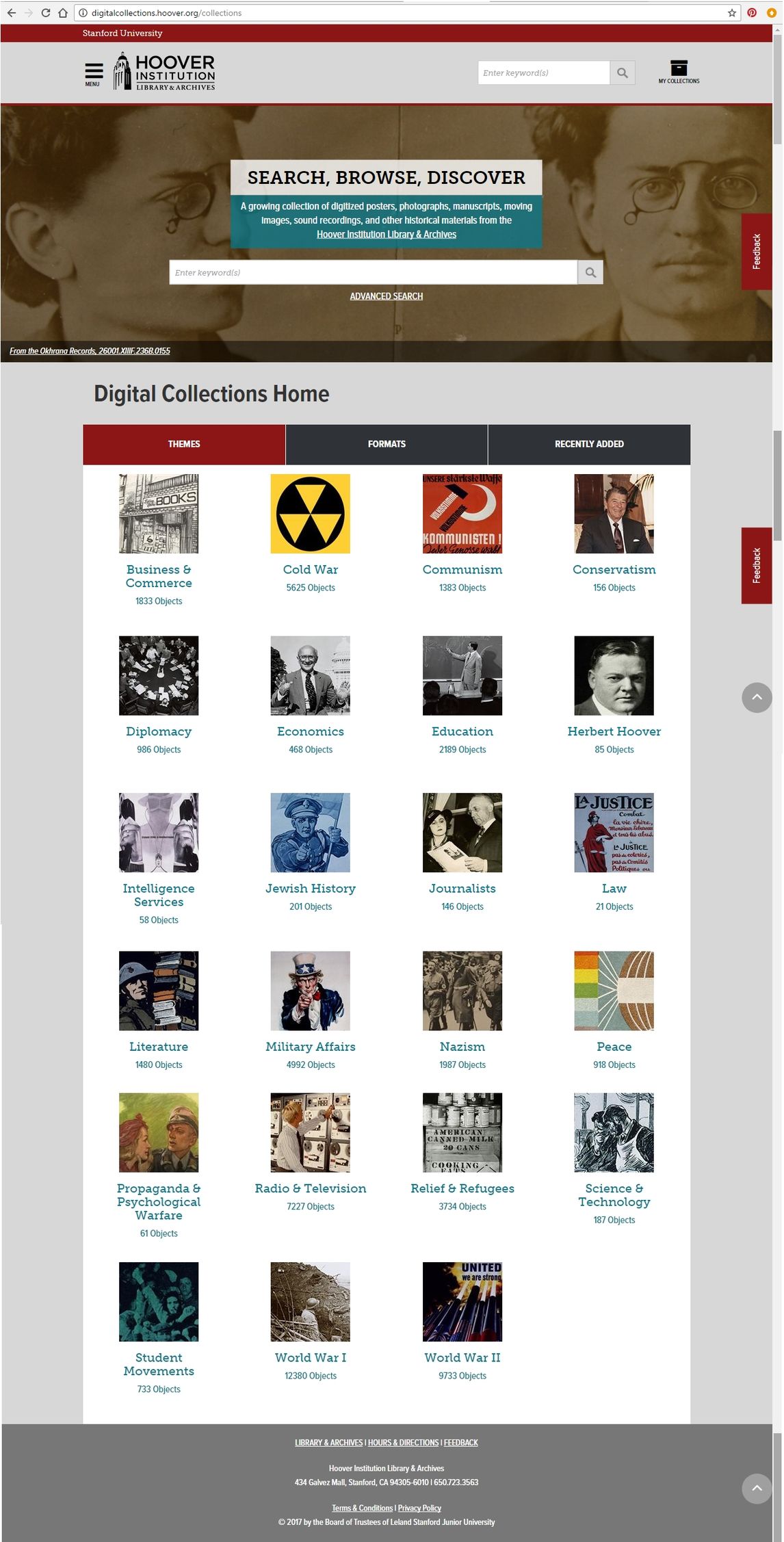Click the browser home icon

(63, 12)
